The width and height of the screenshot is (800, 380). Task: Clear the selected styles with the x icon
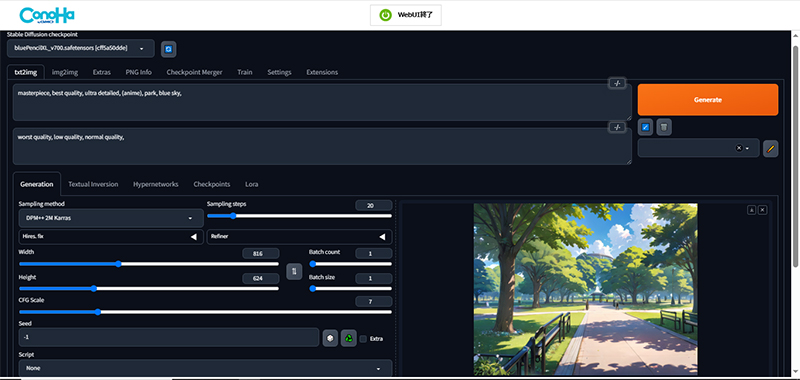738,148
